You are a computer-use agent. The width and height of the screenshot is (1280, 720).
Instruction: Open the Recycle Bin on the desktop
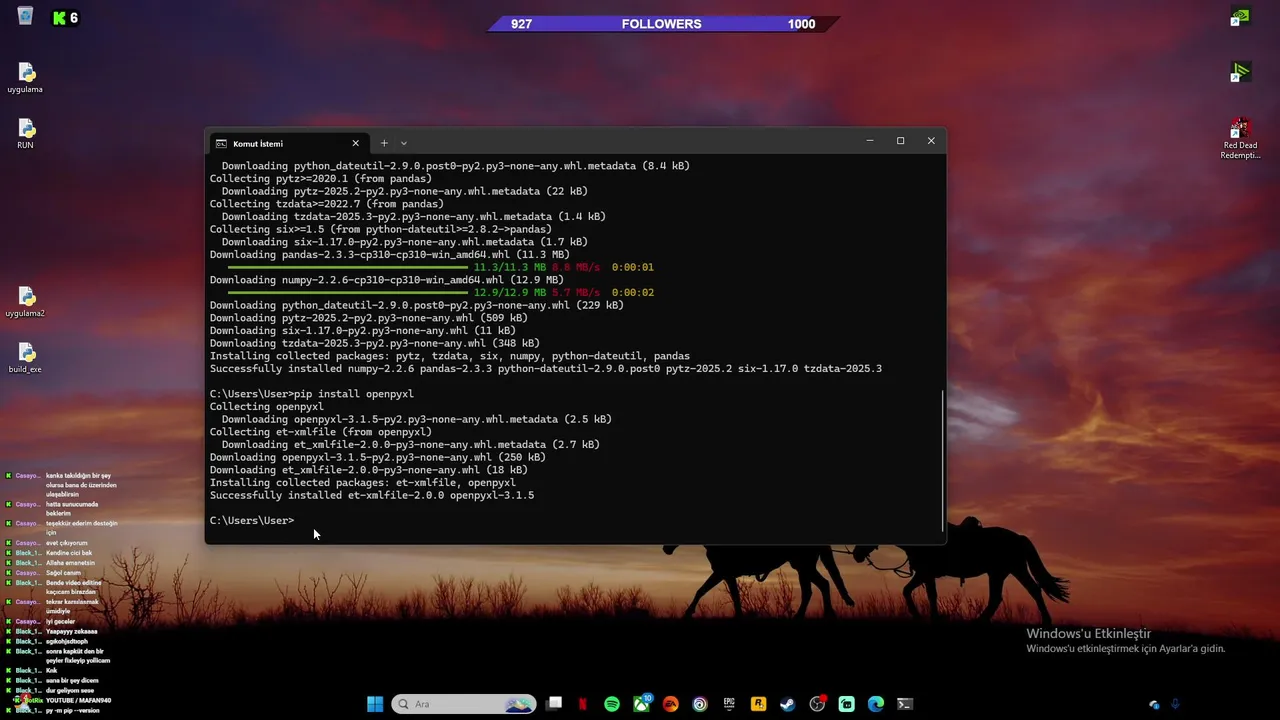pos(25,16)
